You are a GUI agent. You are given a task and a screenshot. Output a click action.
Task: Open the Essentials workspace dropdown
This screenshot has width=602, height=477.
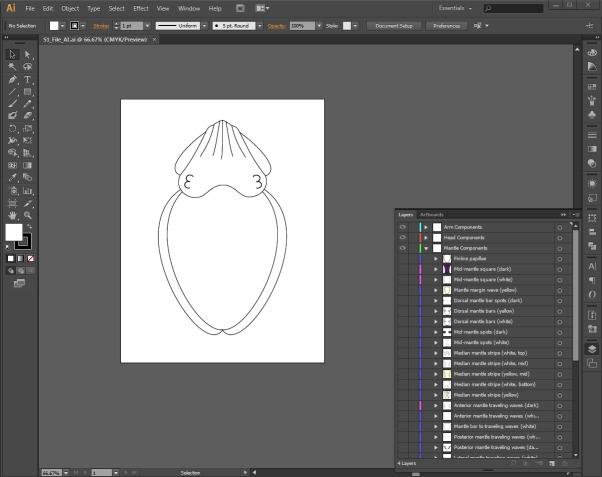[455, 8]
